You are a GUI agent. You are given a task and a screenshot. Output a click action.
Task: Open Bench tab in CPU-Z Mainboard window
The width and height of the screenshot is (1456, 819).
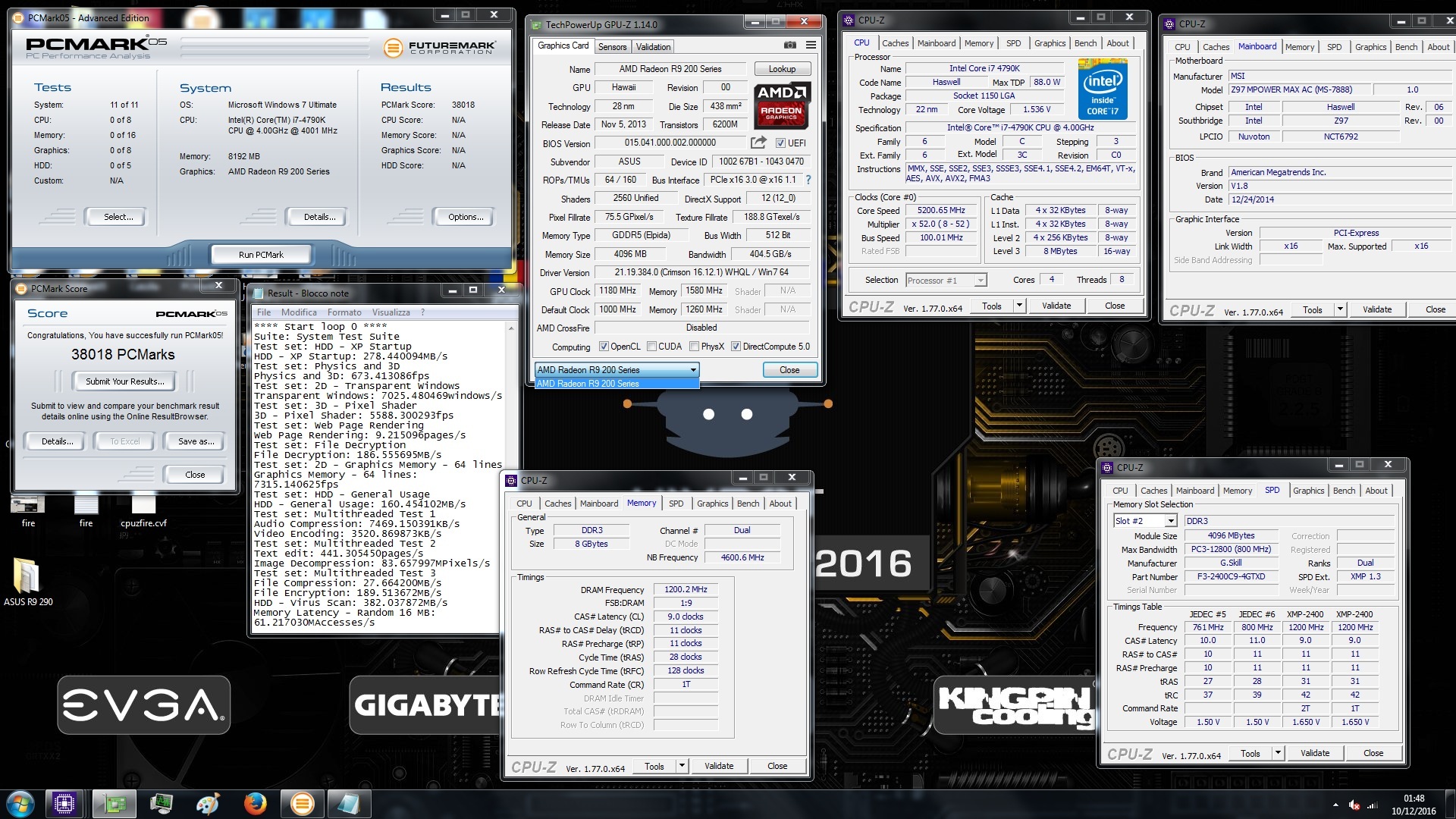pos(1406,47)
